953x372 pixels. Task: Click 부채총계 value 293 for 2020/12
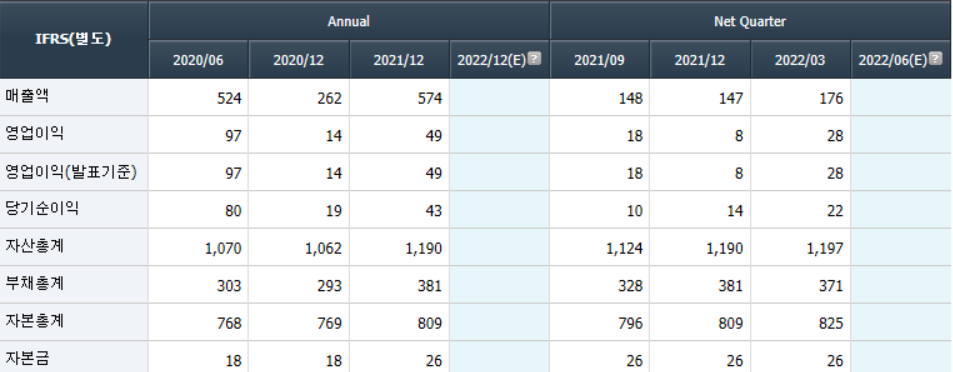(x=329, y=286)
